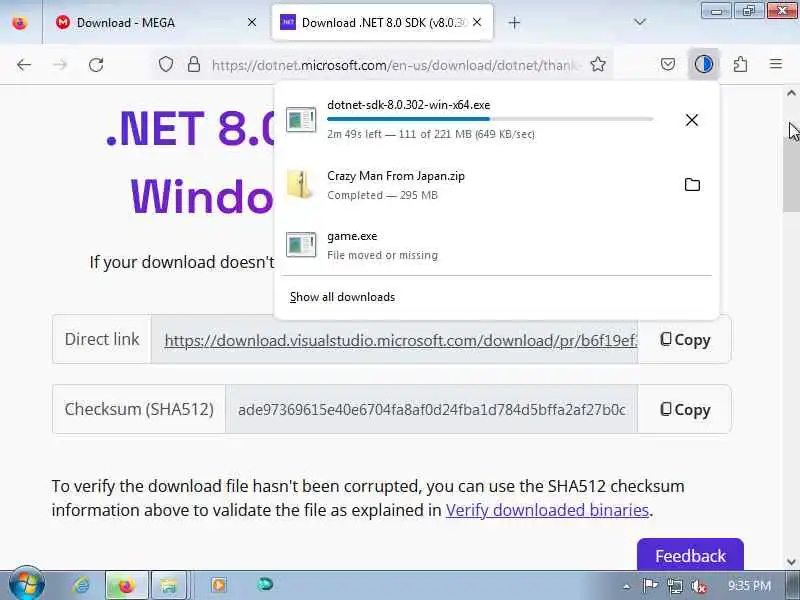This screenshot has height=600, width=800.
Task: Close the Download - MEGA tab
Action: pyautogui.click(x=252, y=22)
